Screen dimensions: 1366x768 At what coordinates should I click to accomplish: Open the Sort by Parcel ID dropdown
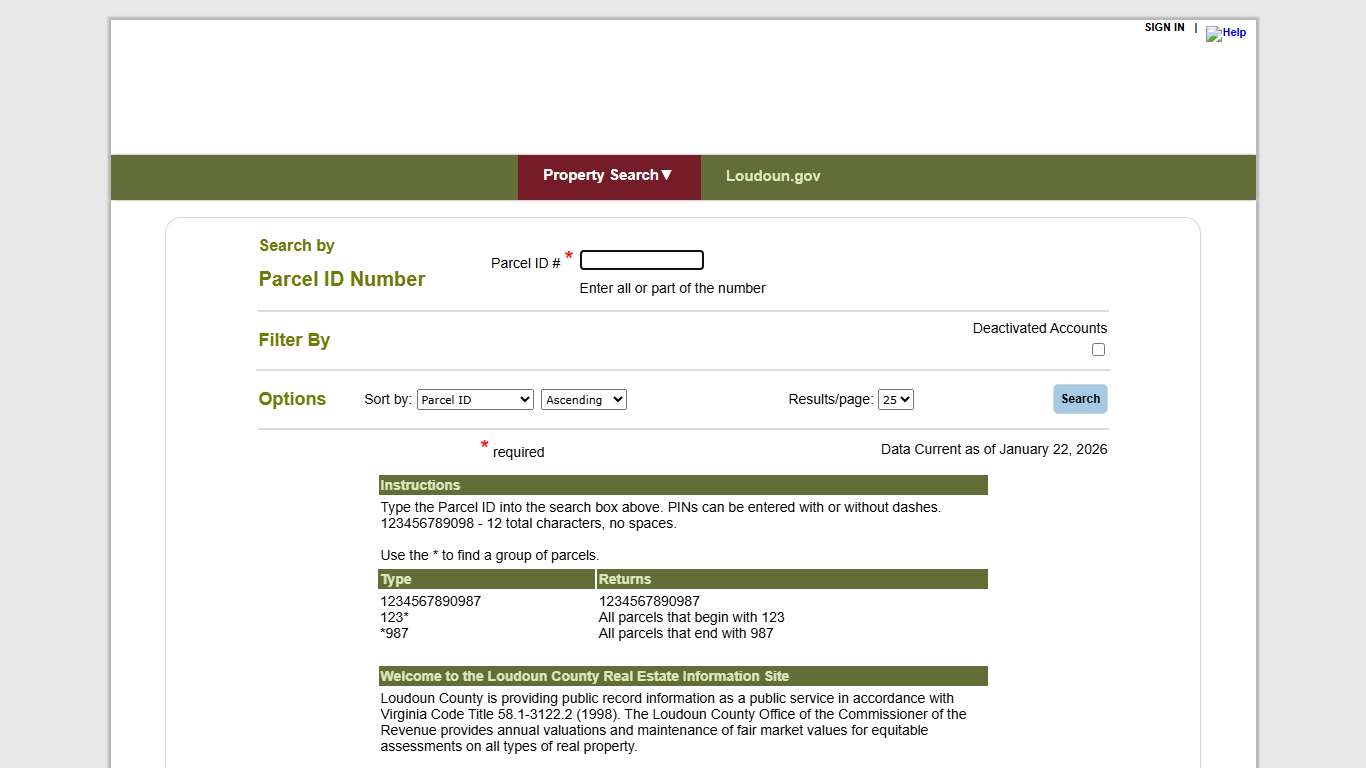pos(475,399)
